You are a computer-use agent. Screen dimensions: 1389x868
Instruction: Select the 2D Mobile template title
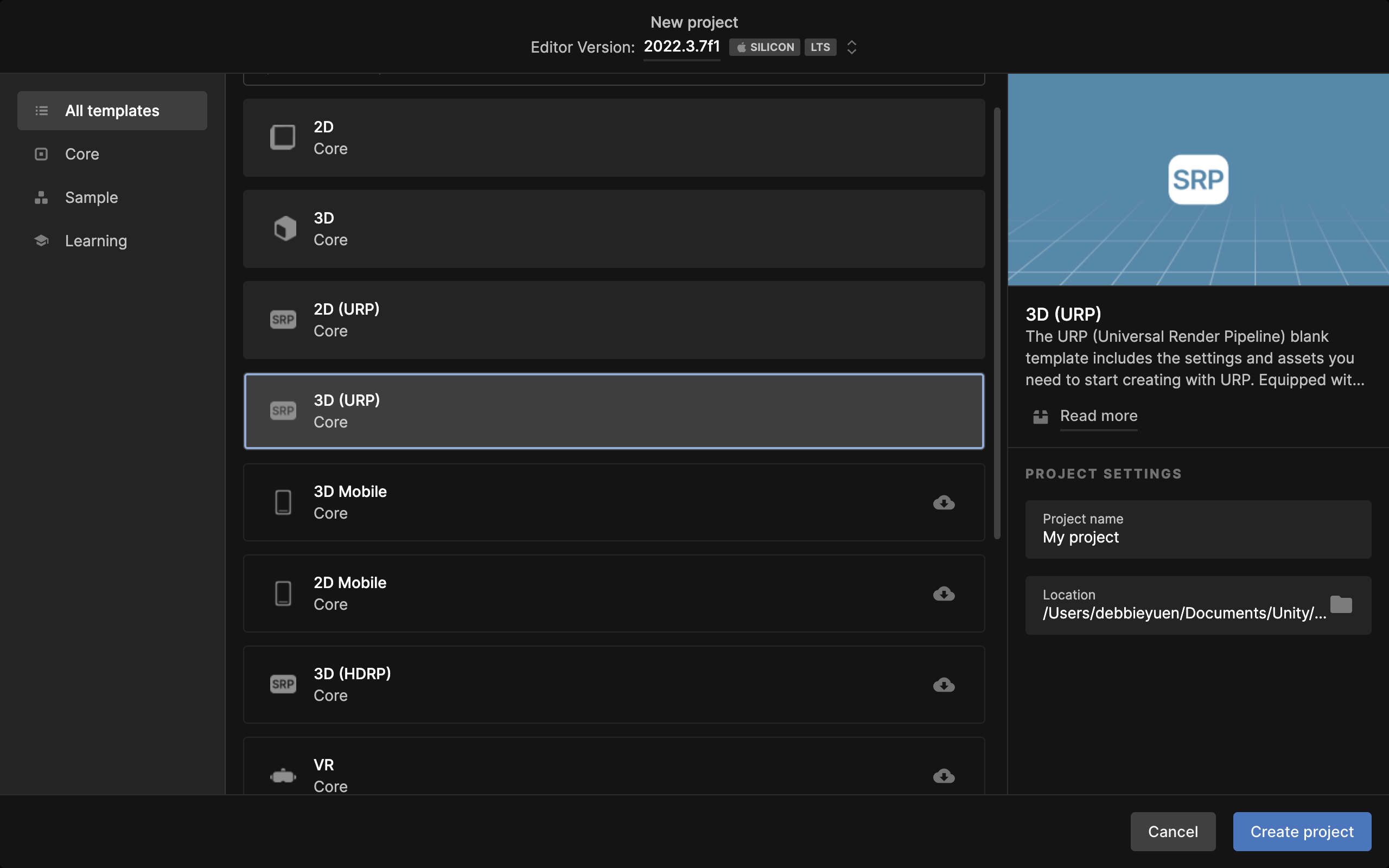click(350, 583)
